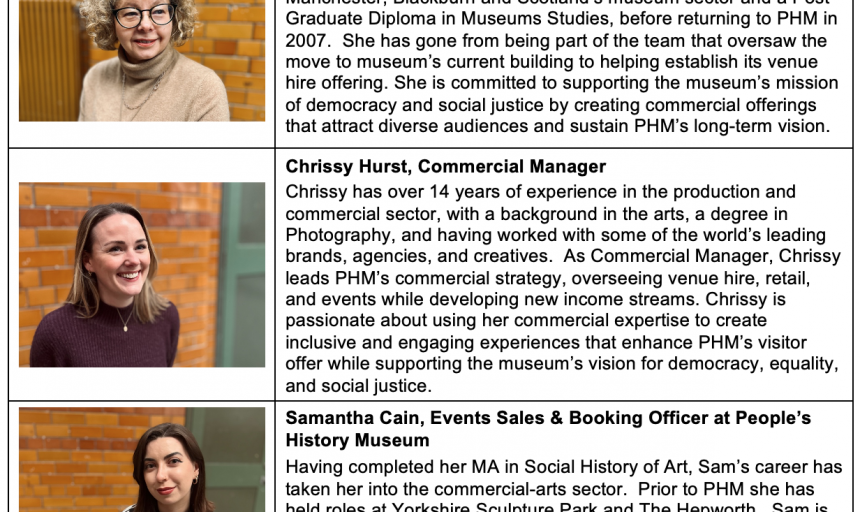Click the 'Samantha Cain, Events Sales' heading line
Viewport: 860px width, 512px height.
548,418
